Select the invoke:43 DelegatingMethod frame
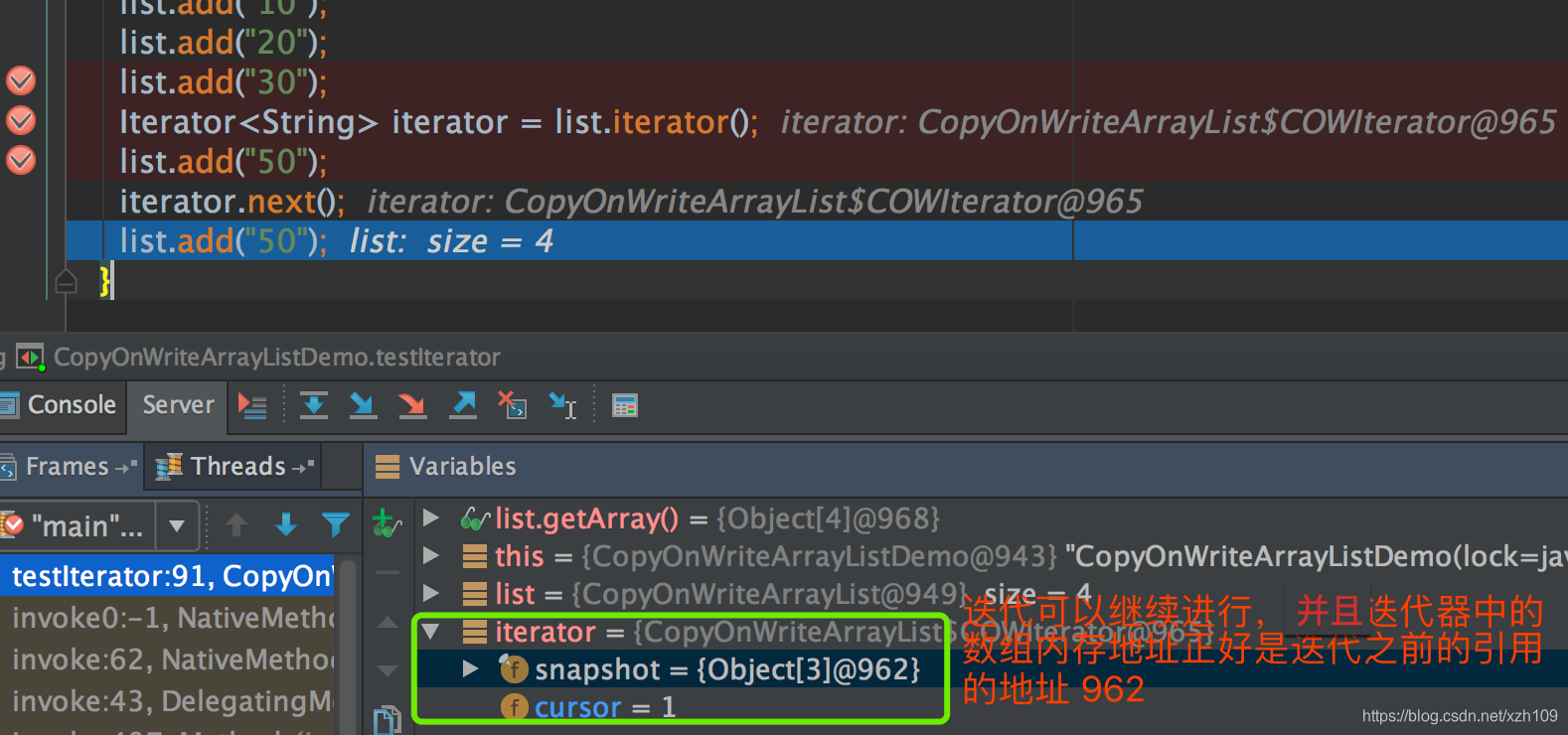This screenshot has width=1568, height=735. coord(169,701)
